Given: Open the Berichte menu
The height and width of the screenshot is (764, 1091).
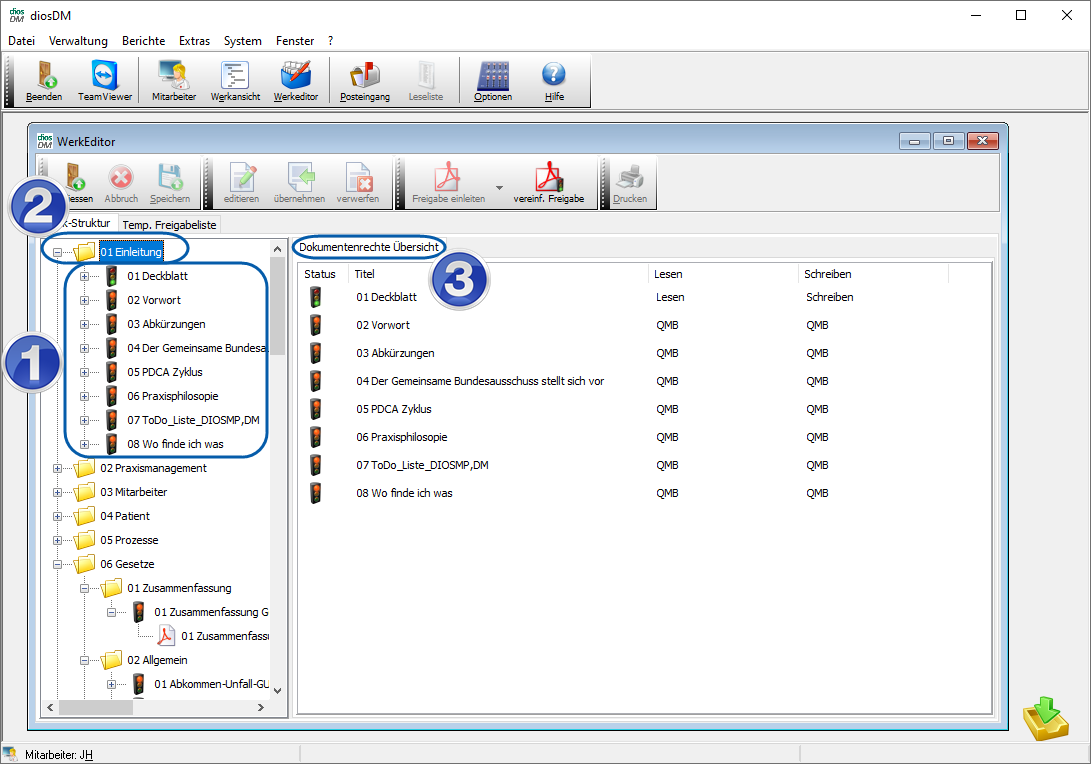Looking at the screenshot, I should (144, 41).
